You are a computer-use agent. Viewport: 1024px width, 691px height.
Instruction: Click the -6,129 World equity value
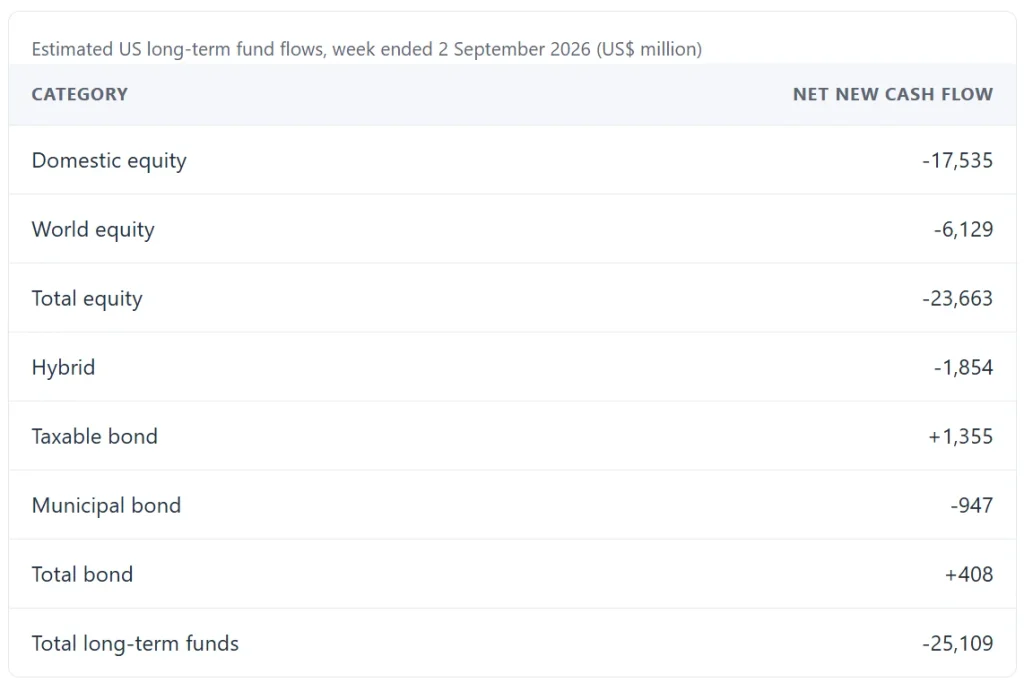coord(963,229)
